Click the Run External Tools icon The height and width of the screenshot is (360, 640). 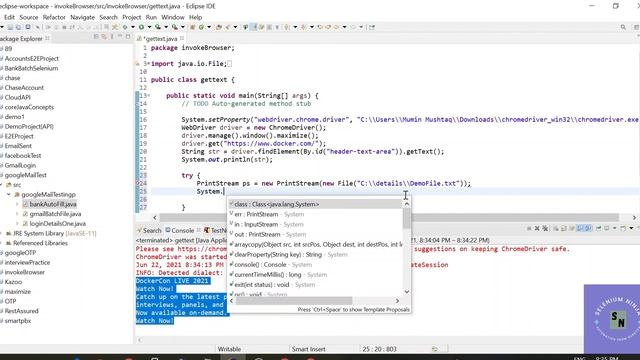click(174, 27)
